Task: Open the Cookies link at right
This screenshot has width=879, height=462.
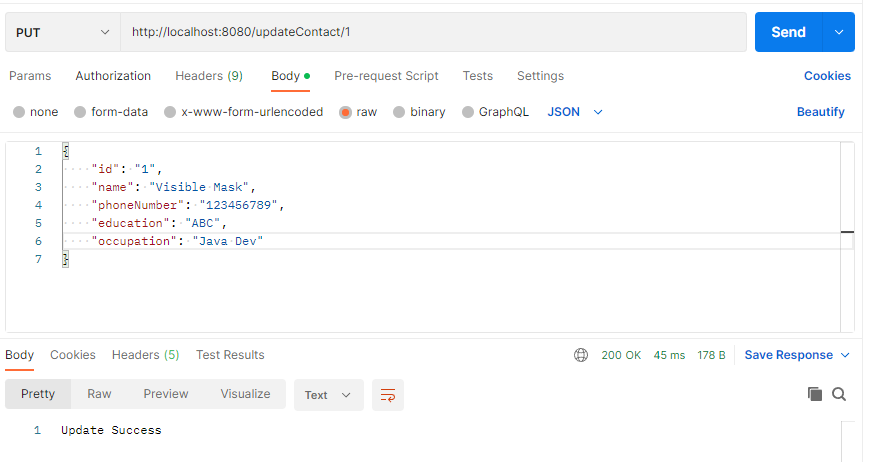Action: (827, 76)
